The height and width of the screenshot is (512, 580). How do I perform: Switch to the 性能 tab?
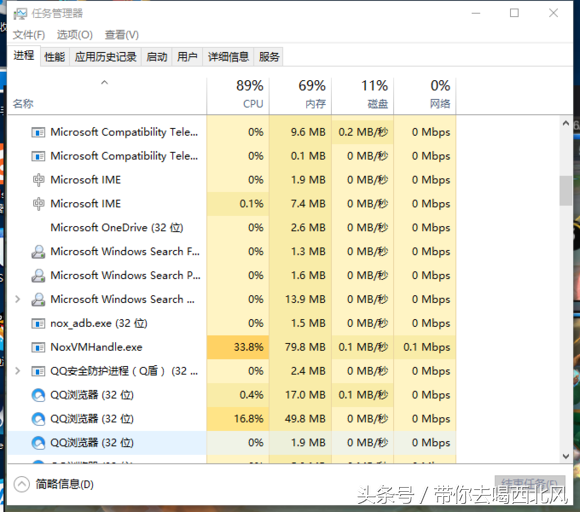click(54, 57)
